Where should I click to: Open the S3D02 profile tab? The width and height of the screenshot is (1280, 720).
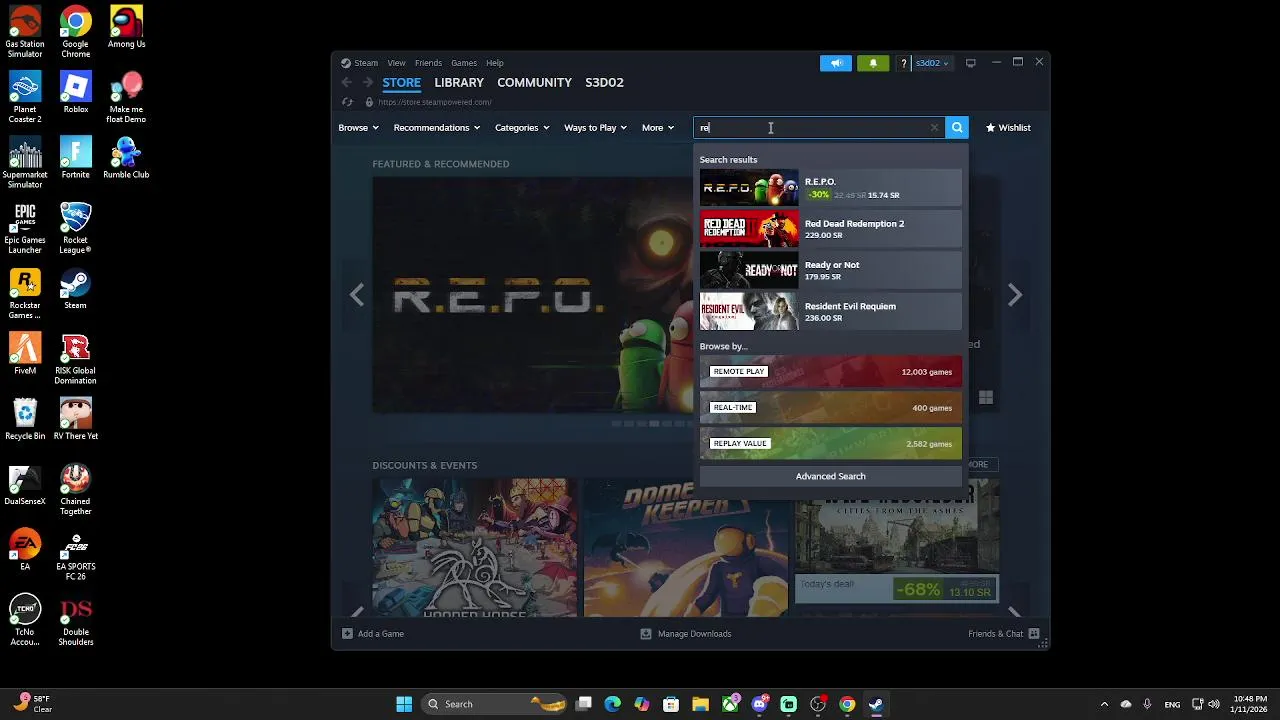click(x=604, y=83)
